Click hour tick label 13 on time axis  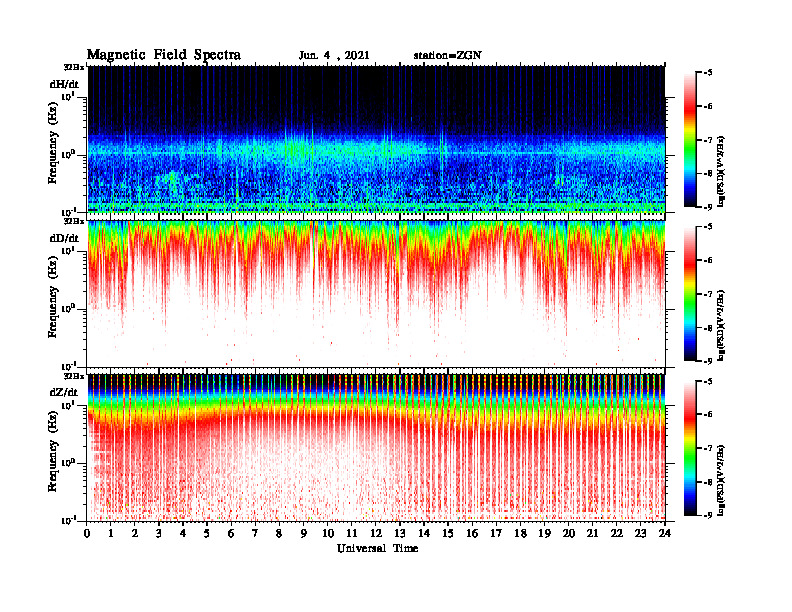(x=400, y=533)
